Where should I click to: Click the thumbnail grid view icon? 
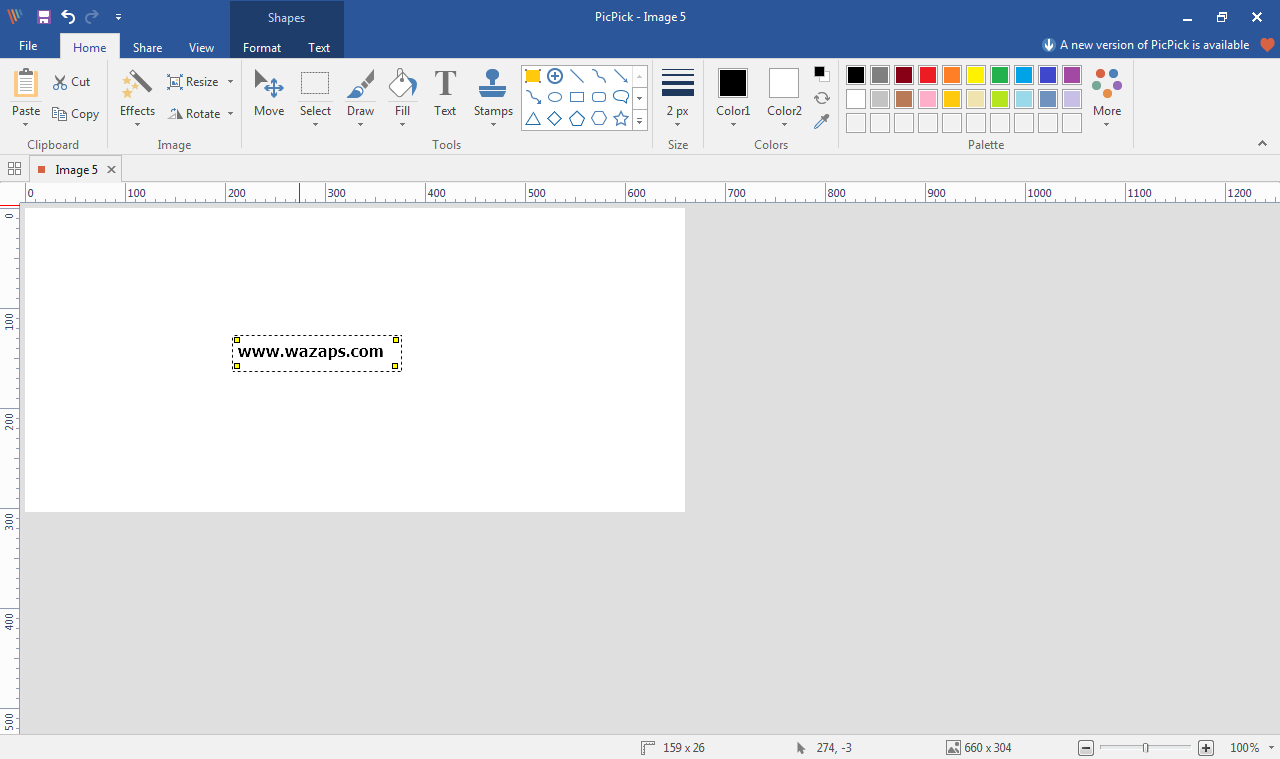[14, 169]
